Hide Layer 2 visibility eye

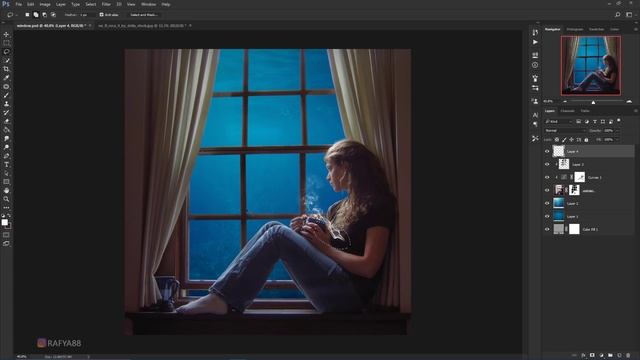click(547, 203)
